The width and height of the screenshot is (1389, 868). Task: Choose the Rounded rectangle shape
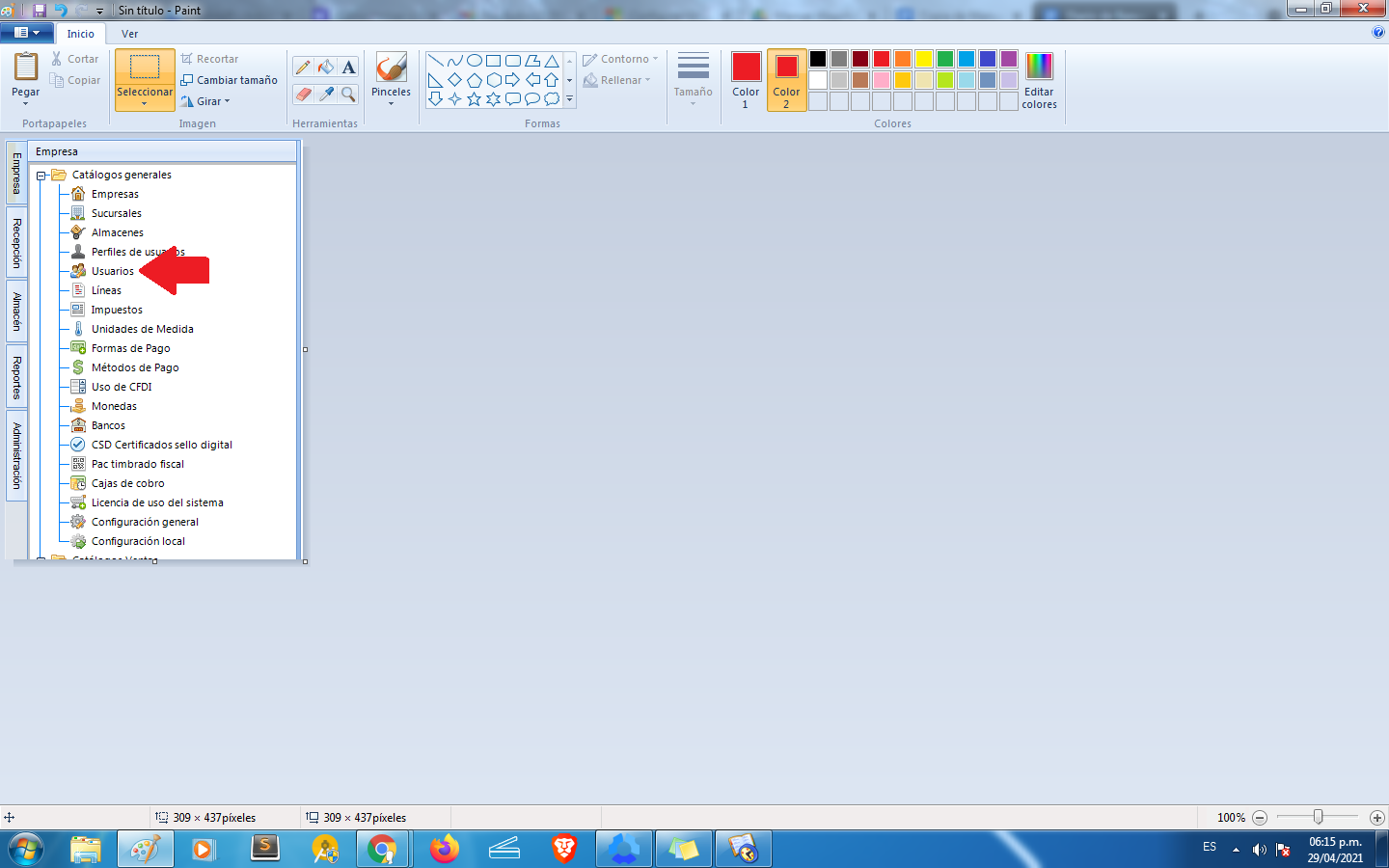513,61
